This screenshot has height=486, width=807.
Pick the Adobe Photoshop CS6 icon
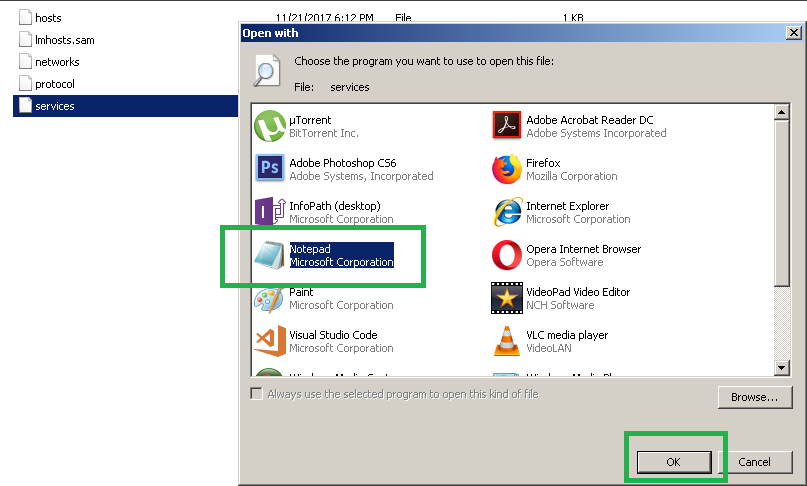(x=270, y=168)
